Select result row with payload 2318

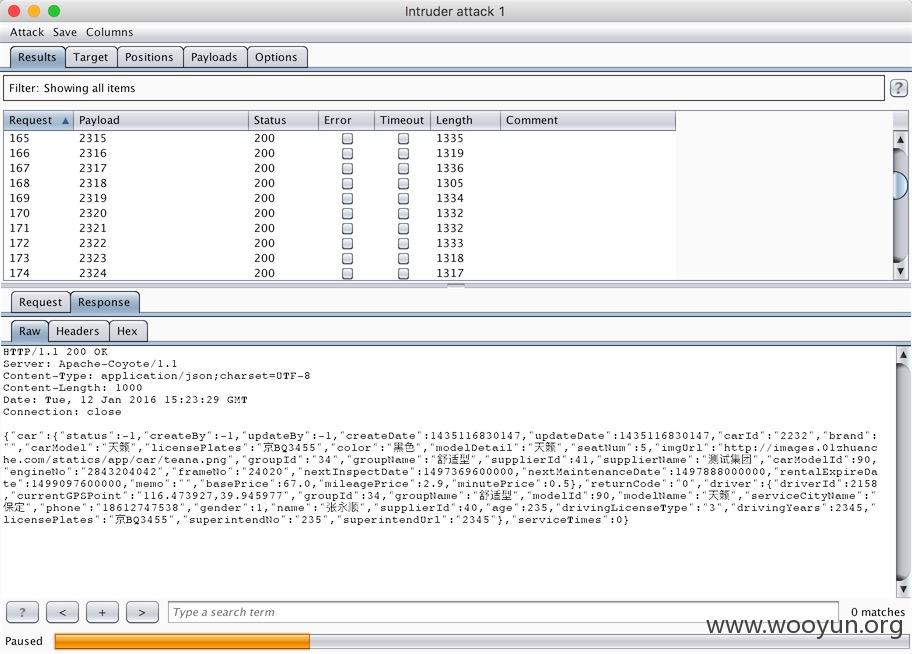(340, 183)
